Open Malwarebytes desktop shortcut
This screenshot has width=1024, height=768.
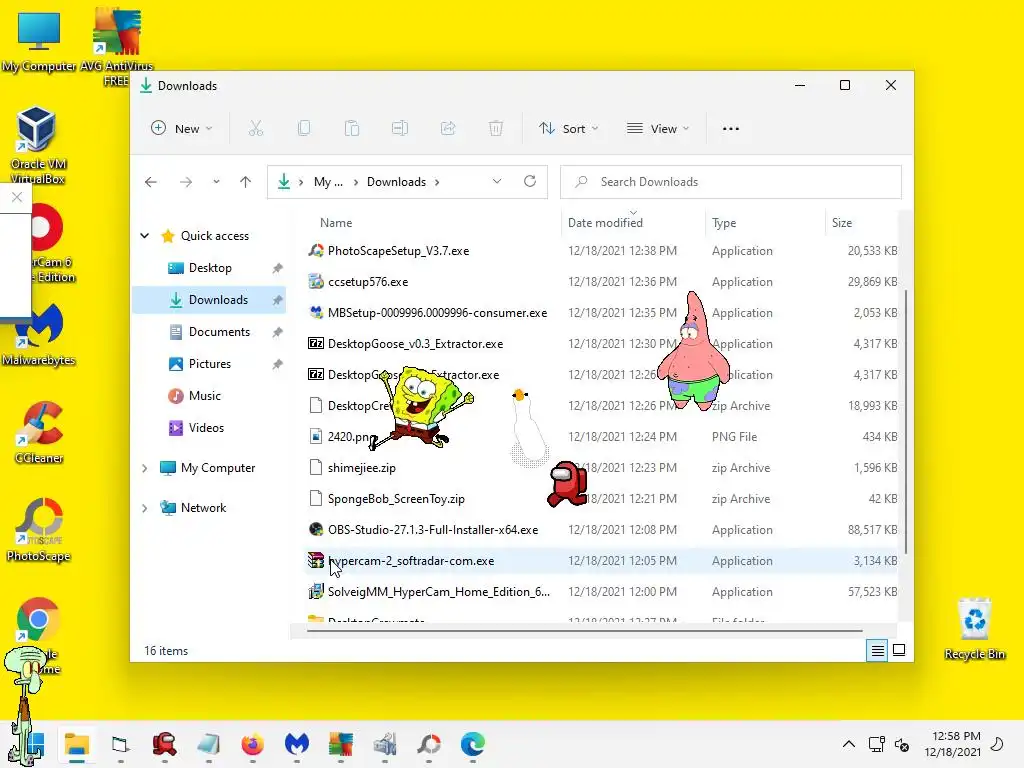pyautogui.click(x=39, y=334)
